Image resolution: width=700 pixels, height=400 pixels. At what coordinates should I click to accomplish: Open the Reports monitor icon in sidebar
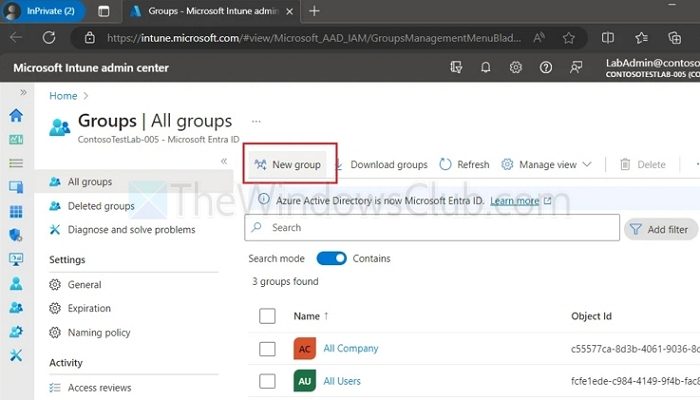click(16, 259)
